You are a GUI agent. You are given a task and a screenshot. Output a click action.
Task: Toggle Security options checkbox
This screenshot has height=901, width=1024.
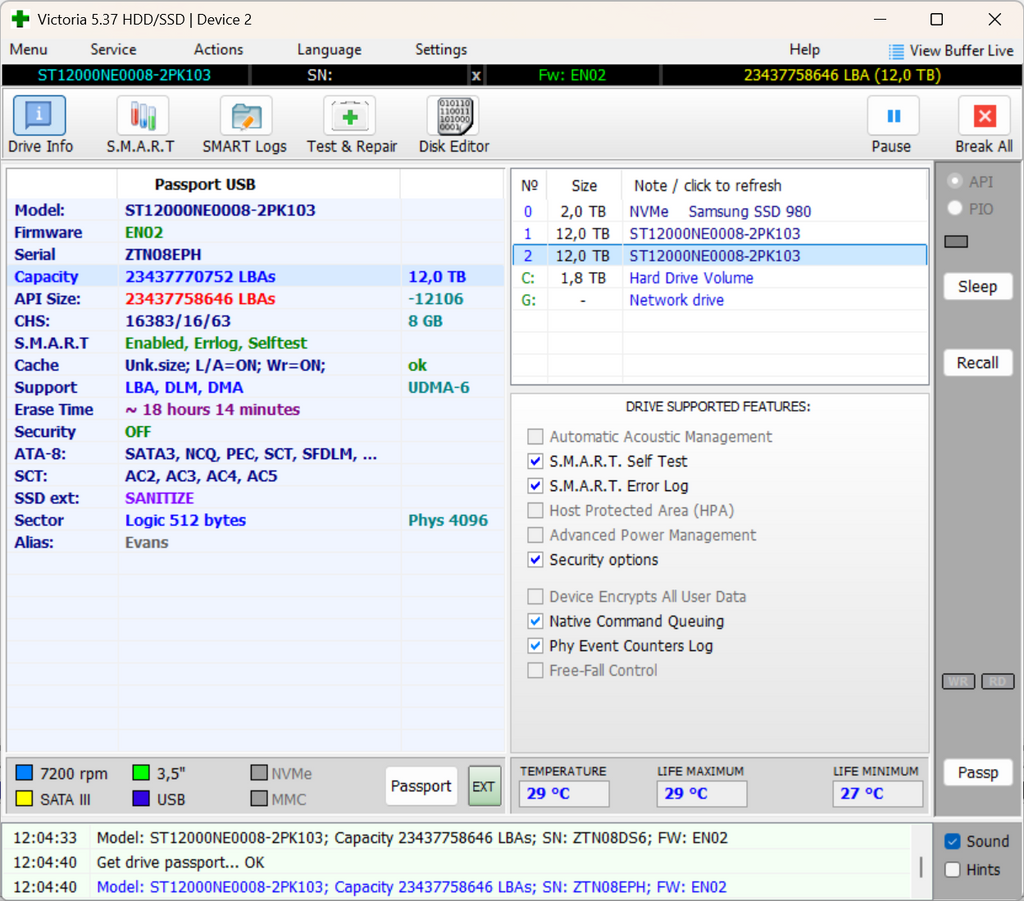coord(535,560)
